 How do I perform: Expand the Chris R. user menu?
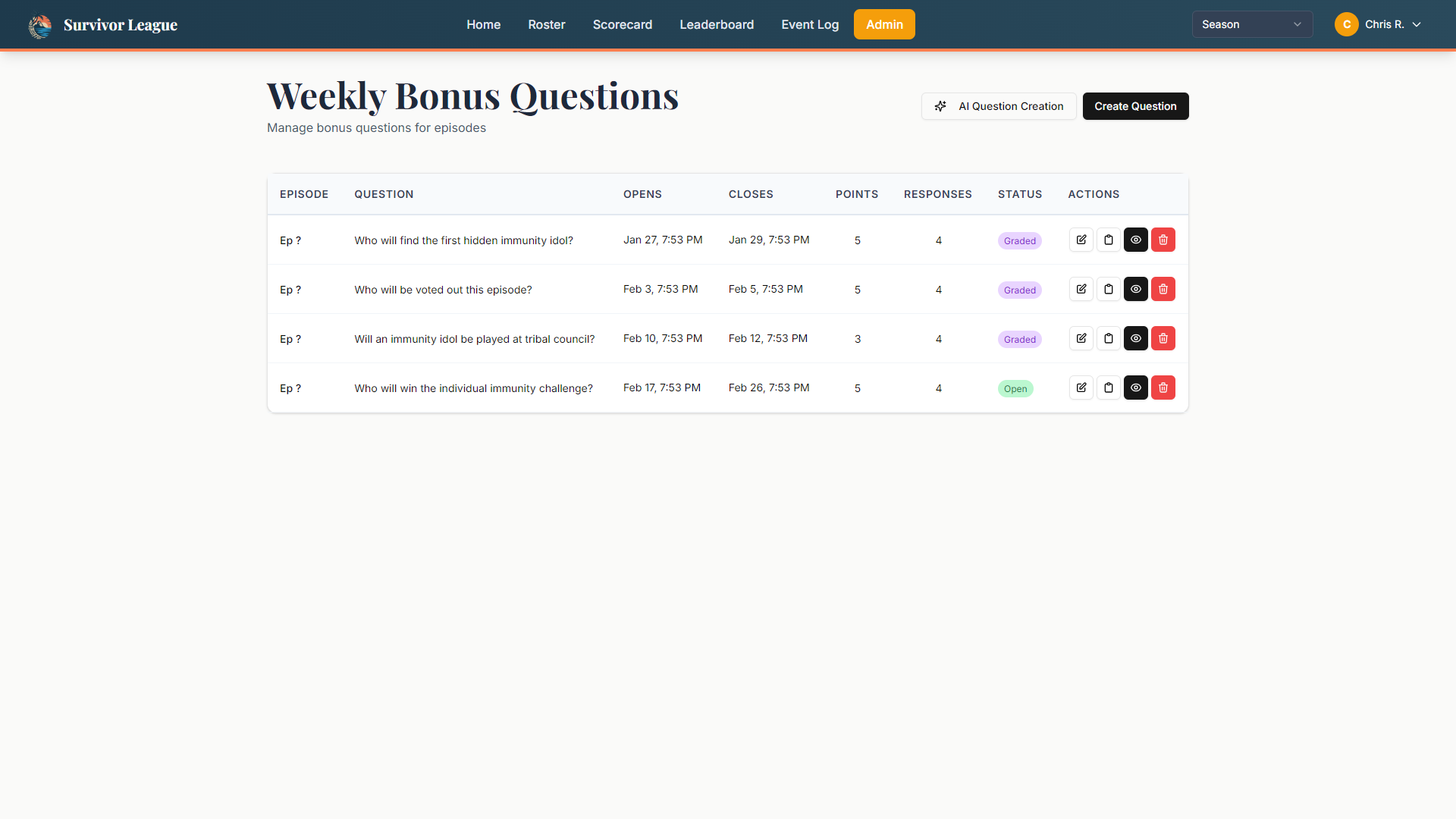pos(1378,24)
